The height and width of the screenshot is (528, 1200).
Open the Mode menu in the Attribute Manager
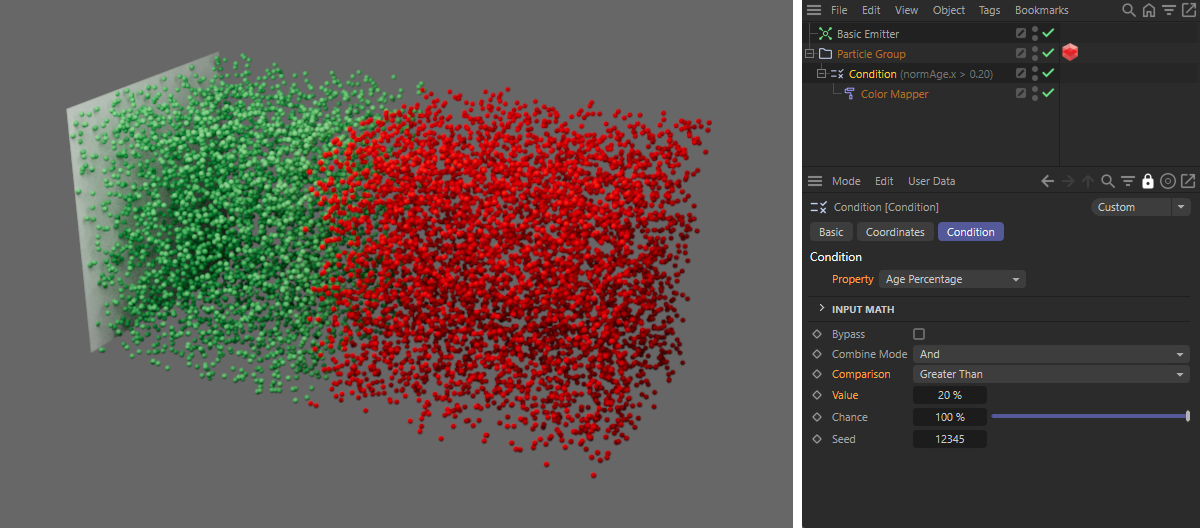click(846, 181)
